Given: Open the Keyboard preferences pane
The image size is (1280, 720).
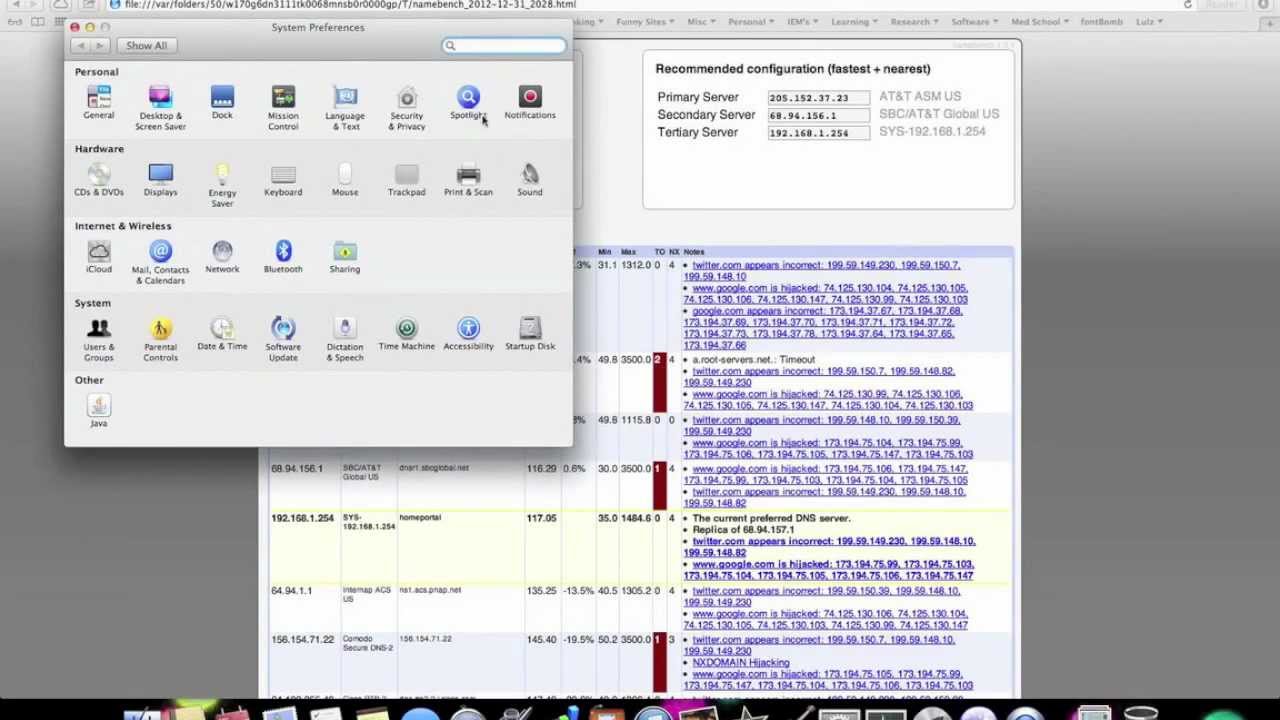Looking at the screenshot, I should point(283,180).
